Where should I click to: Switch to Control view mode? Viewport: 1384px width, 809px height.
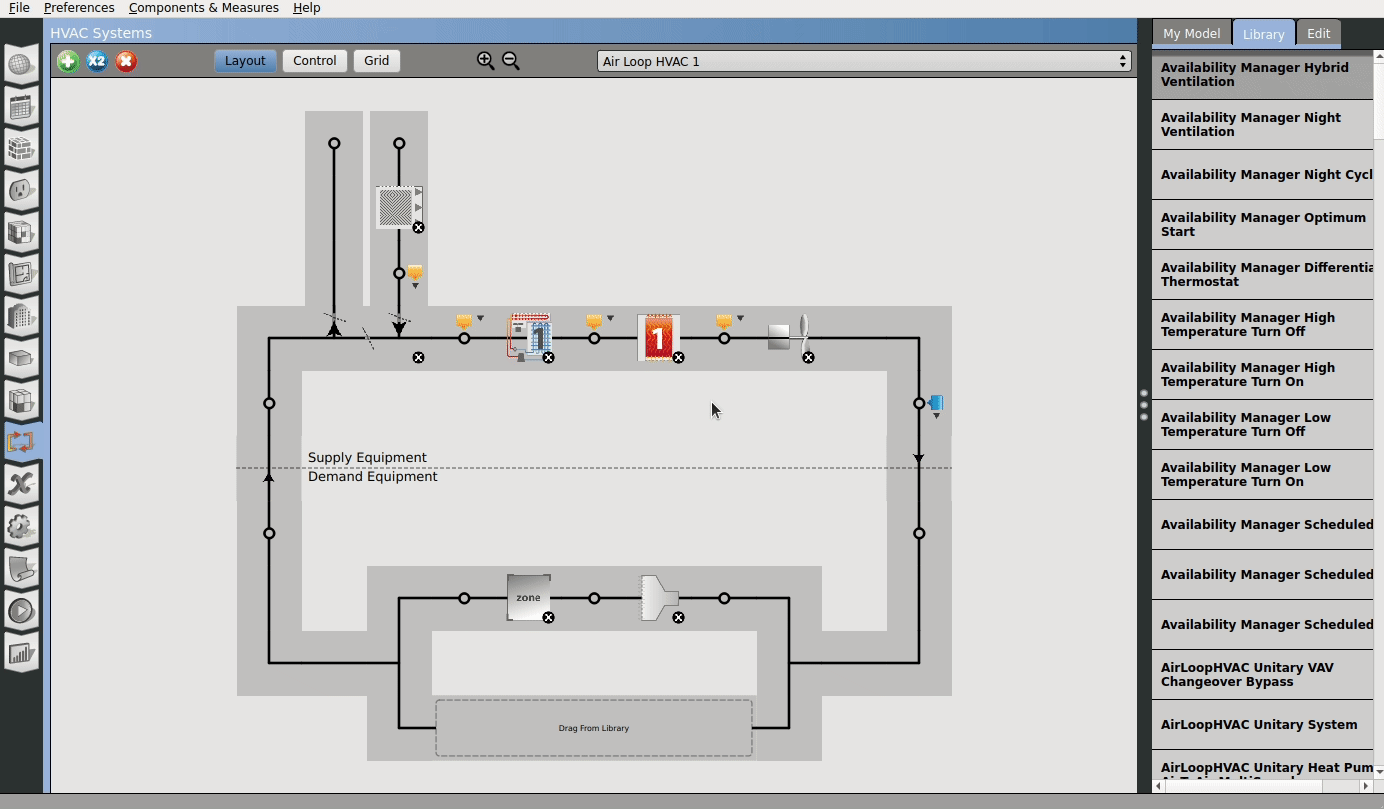pos(314,60)
